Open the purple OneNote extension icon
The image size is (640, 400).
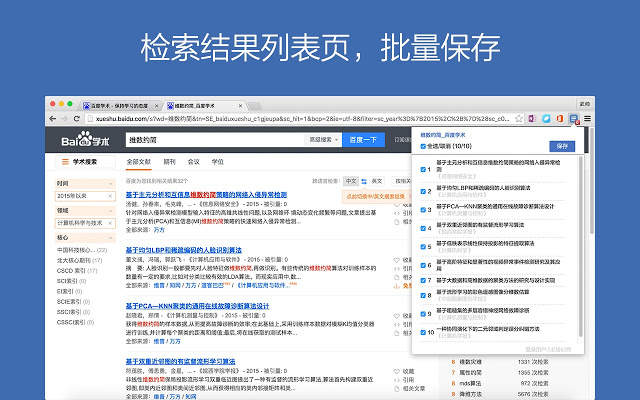[532, 119]
